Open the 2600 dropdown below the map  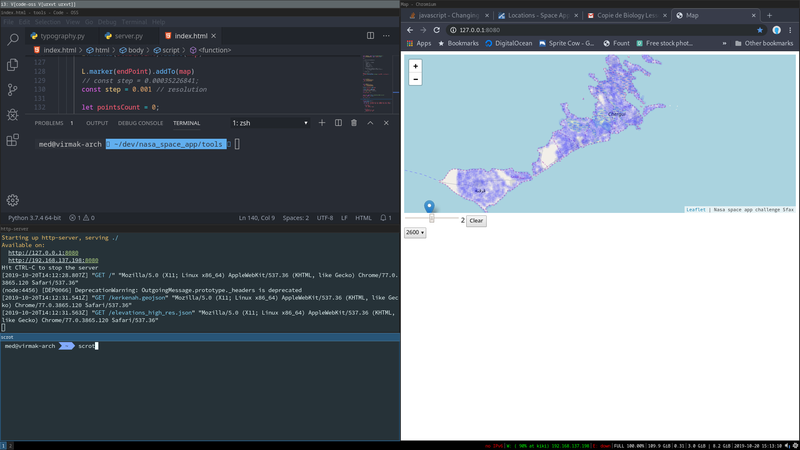[415, 233]
